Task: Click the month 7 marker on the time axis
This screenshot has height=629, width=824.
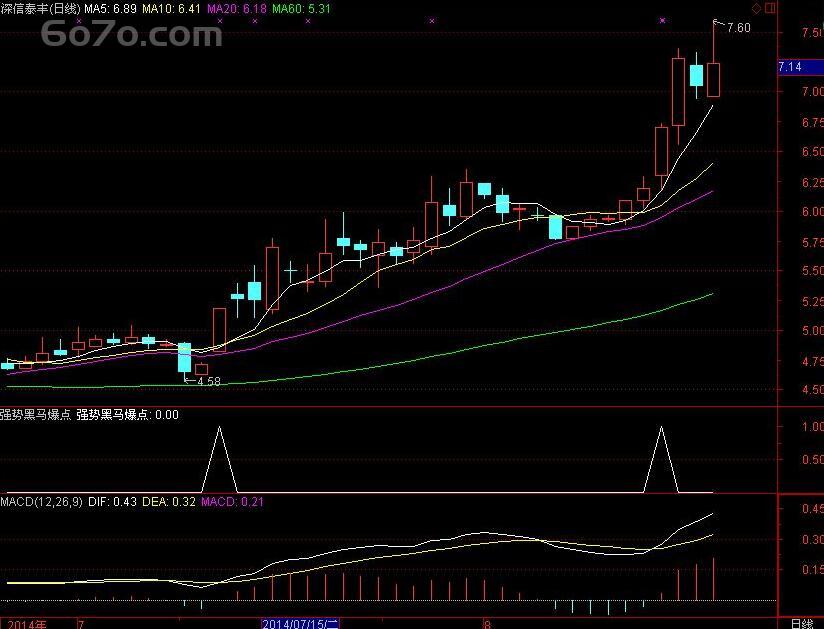Action: (80, 624)
